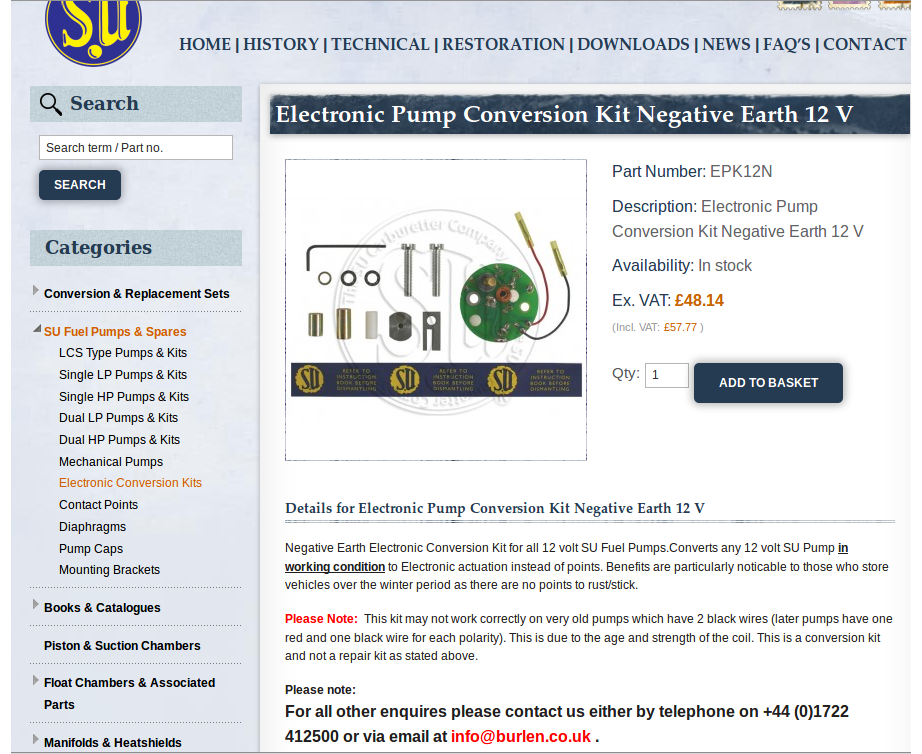Click the underlined 'in working condition' text
Viewport: 922px width, 754px height.
(335, 567)
